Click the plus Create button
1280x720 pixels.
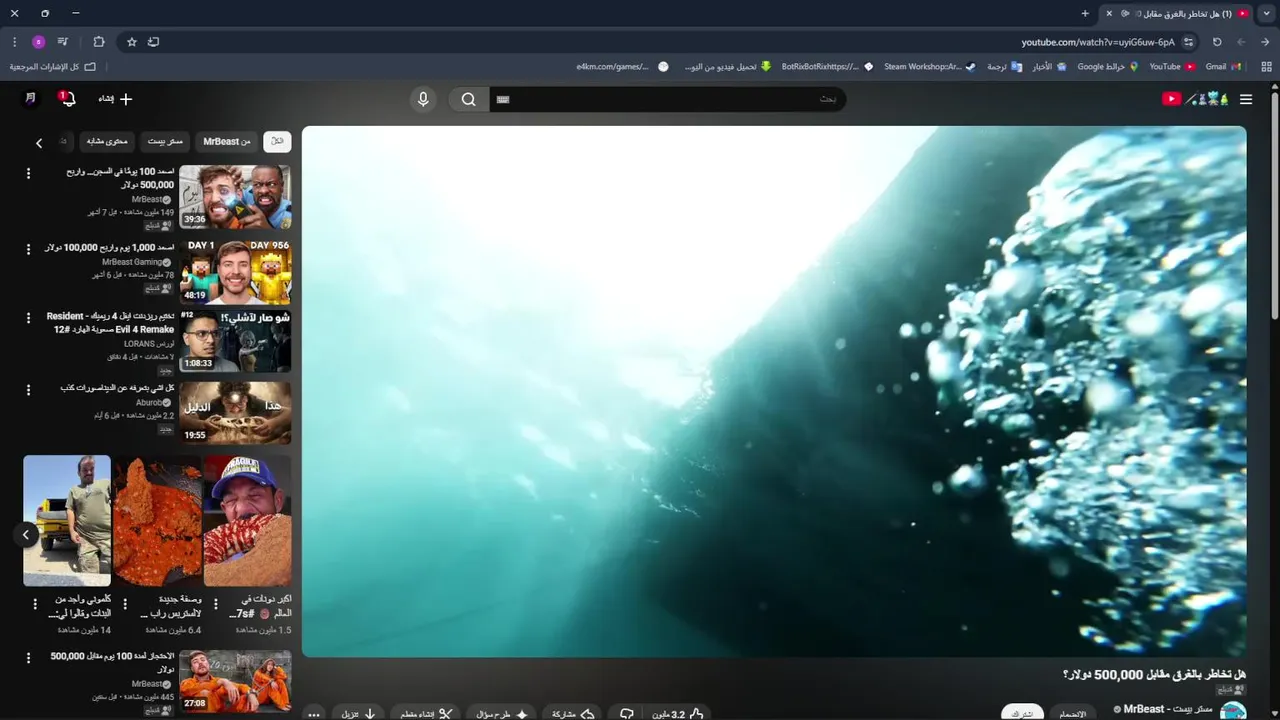115,99
